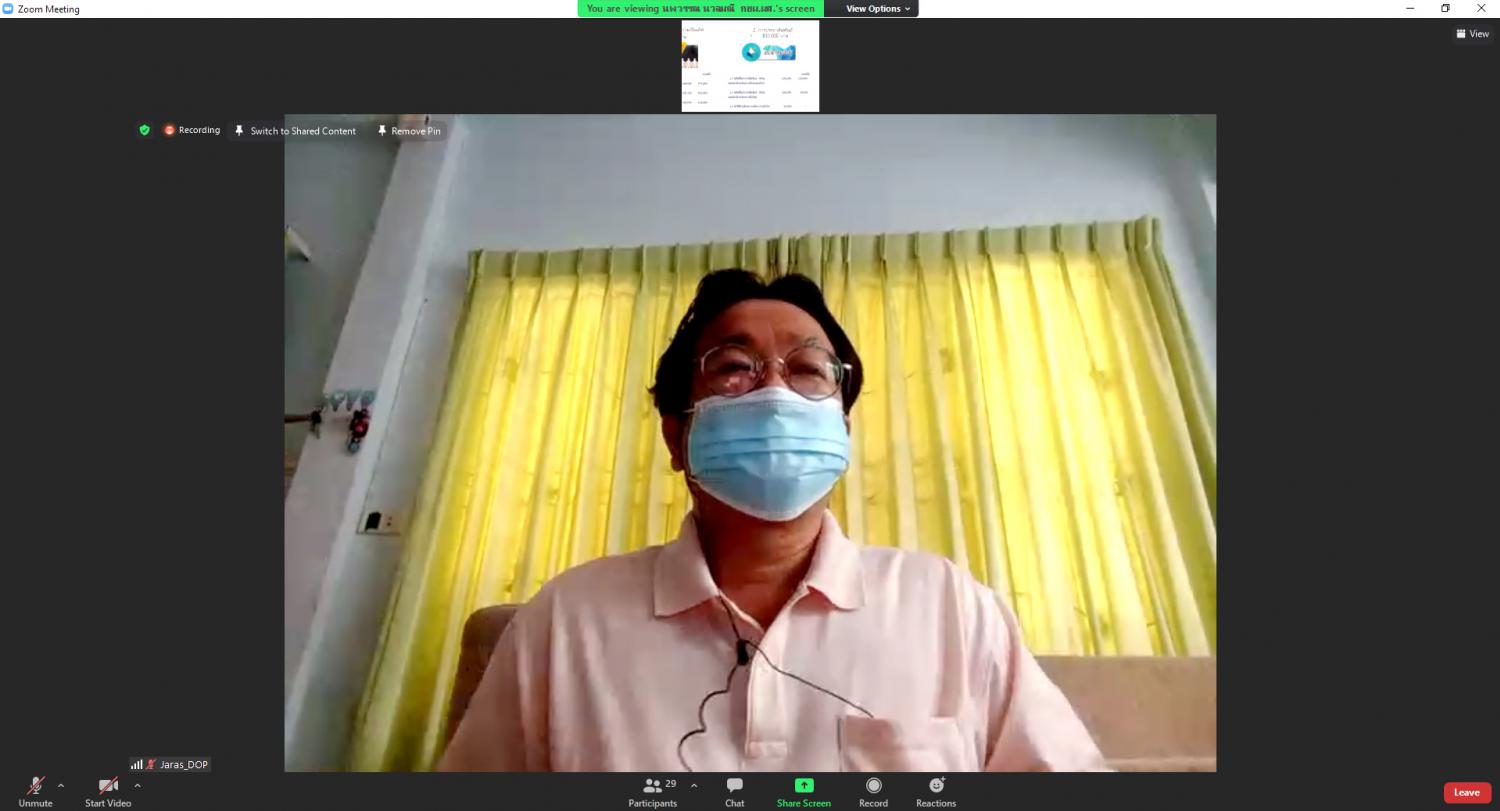Unmute the microphone
Image resolution: width=1500 pixels, height=811 pixels.
(x=35, y=792)
